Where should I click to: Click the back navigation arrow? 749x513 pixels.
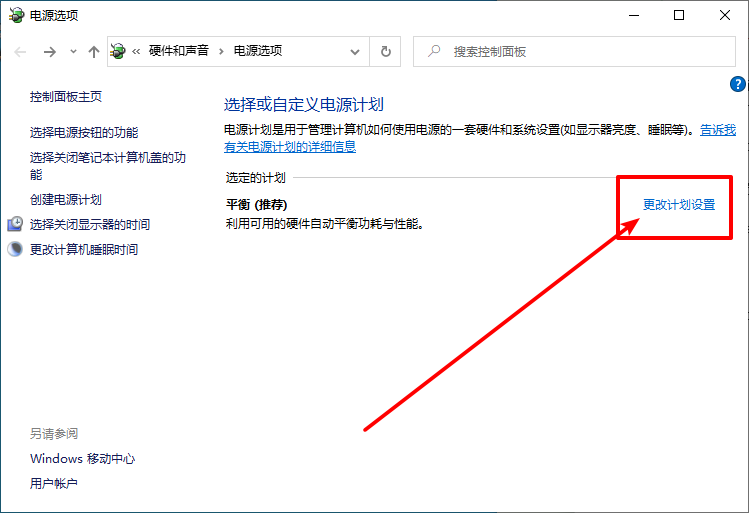click(21, 51)
